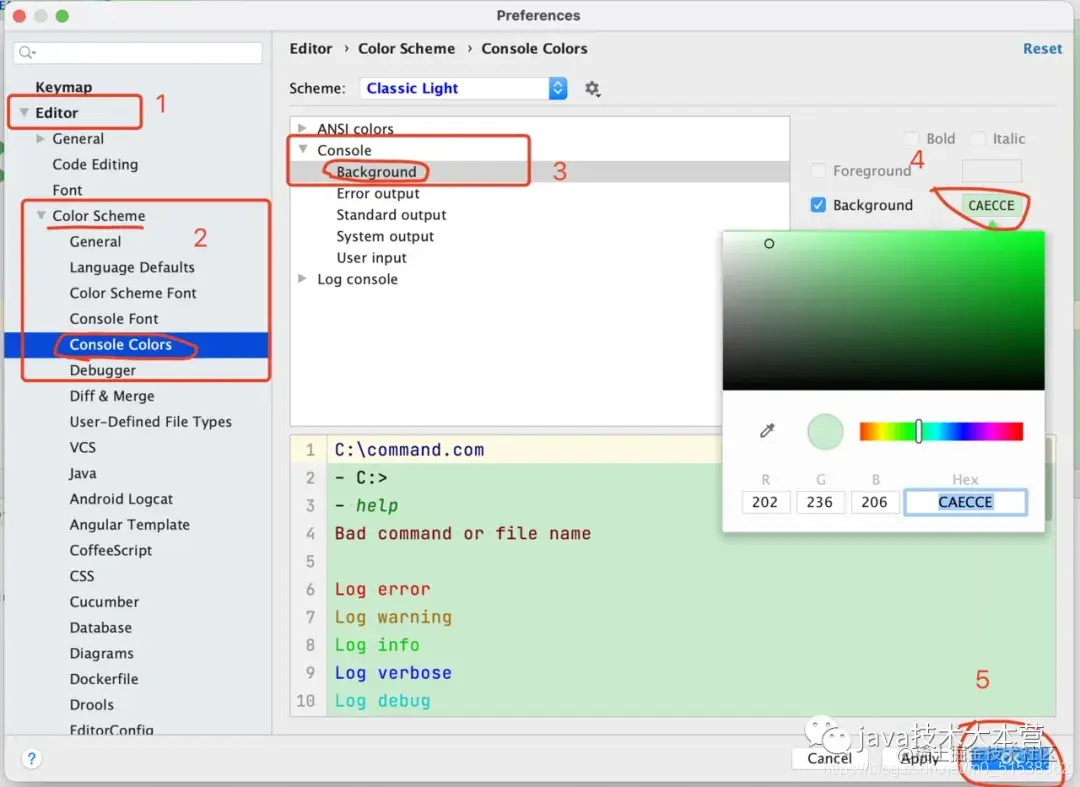
Task: Click the empty Foreground color swatch
Action: tap(992, 170)
